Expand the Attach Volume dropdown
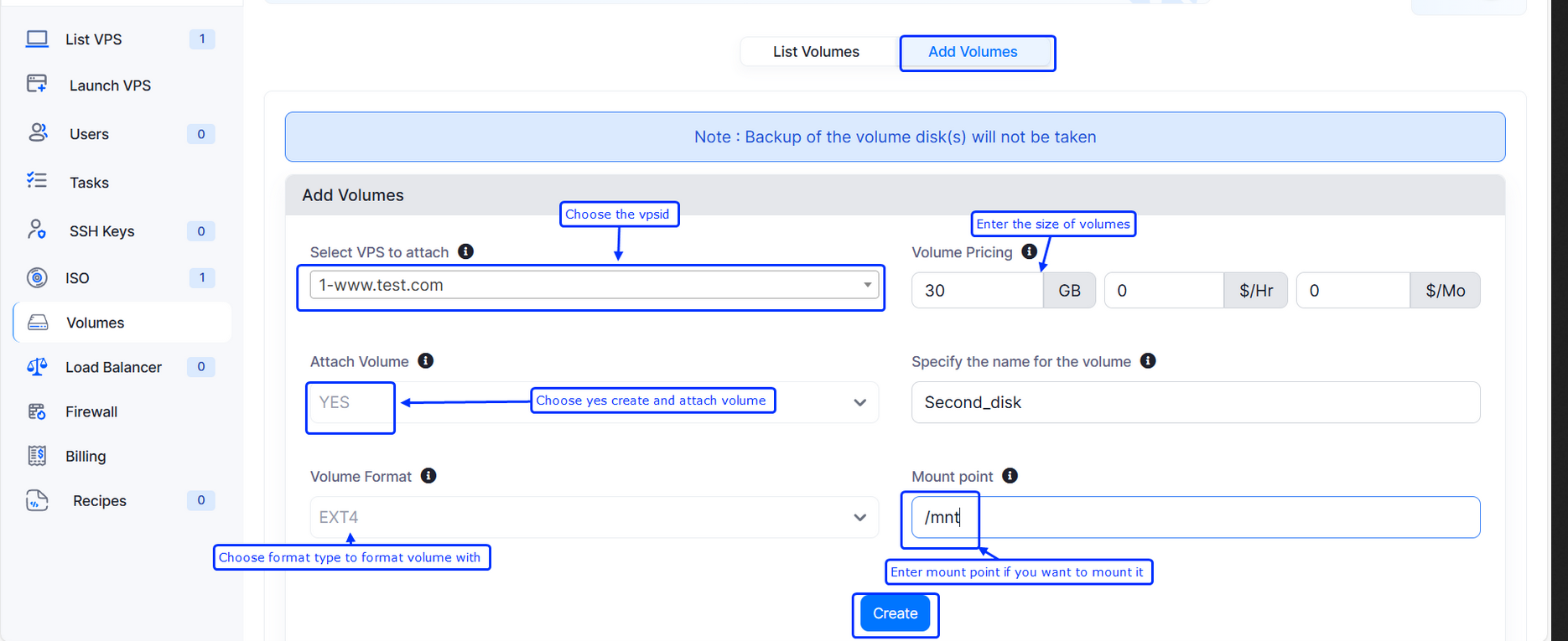Image resolution: width=1568 pixels, height=641 pixels. click(859, 402)
